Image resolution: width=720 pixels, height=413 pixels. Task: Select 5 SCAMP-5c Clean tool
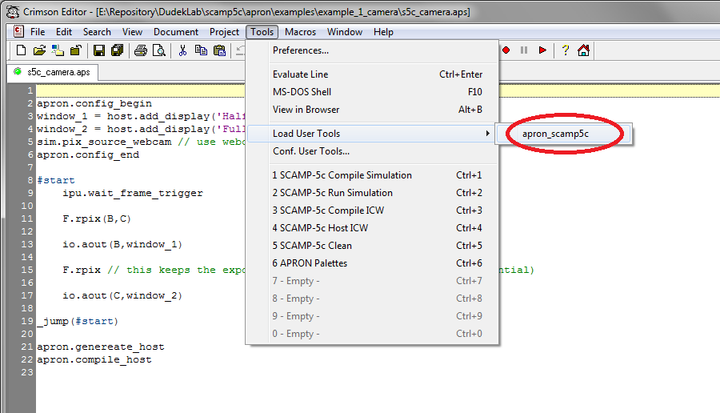(x=373, y=246)
